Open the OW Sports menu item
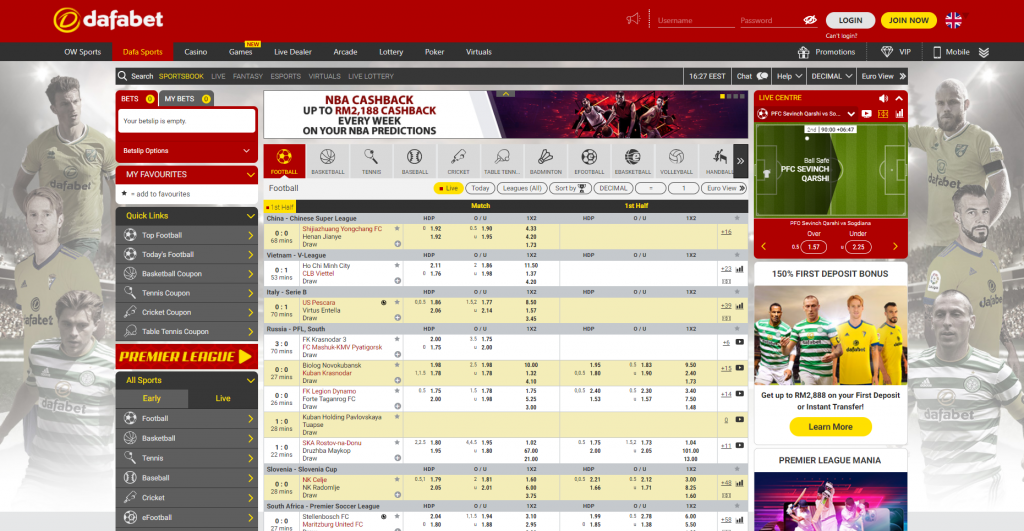1024x531 pixels. click(x=82, y=52)
